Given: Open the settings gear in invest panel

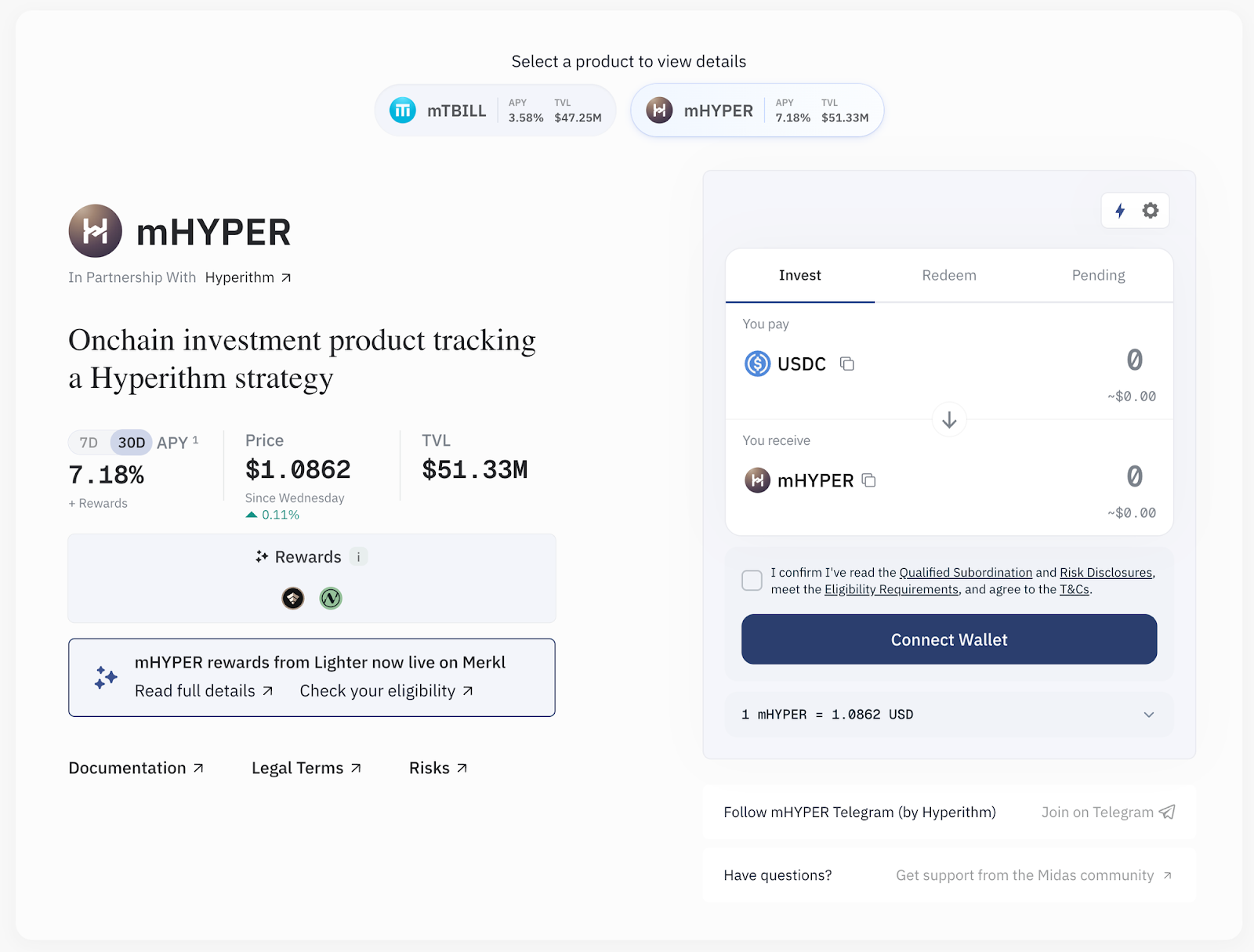Looking at the screenshot, I should point(1150,211).
